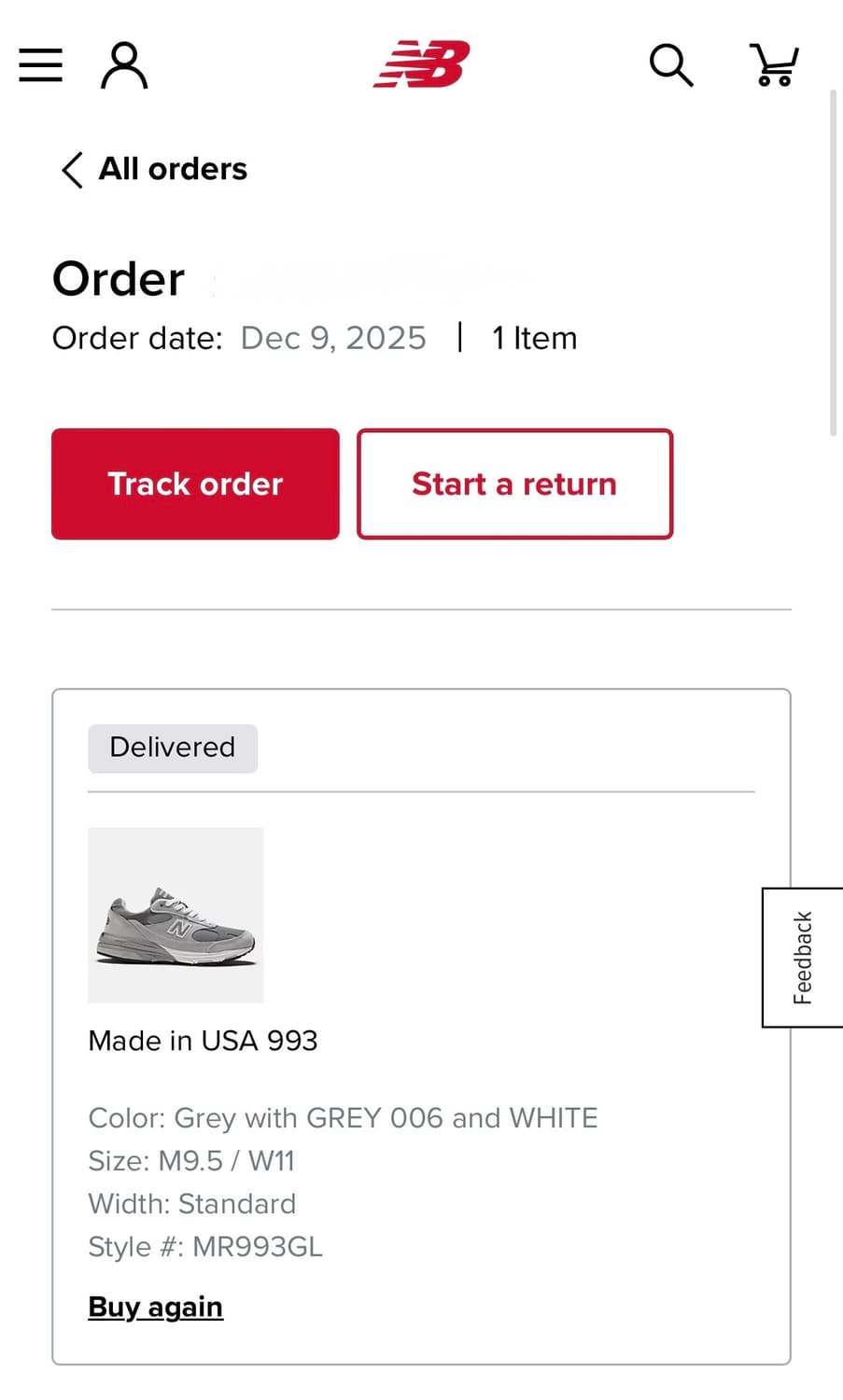The width and height of the screenshot is (843, 1400).
Task: Open the grey 993 shoe thumbnail
Action: (x=176, y=915)
